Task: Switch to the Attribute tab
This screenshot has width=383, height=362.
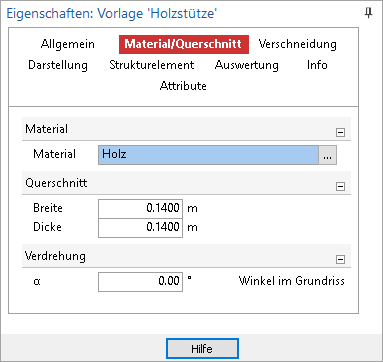Action: (183, 86)
